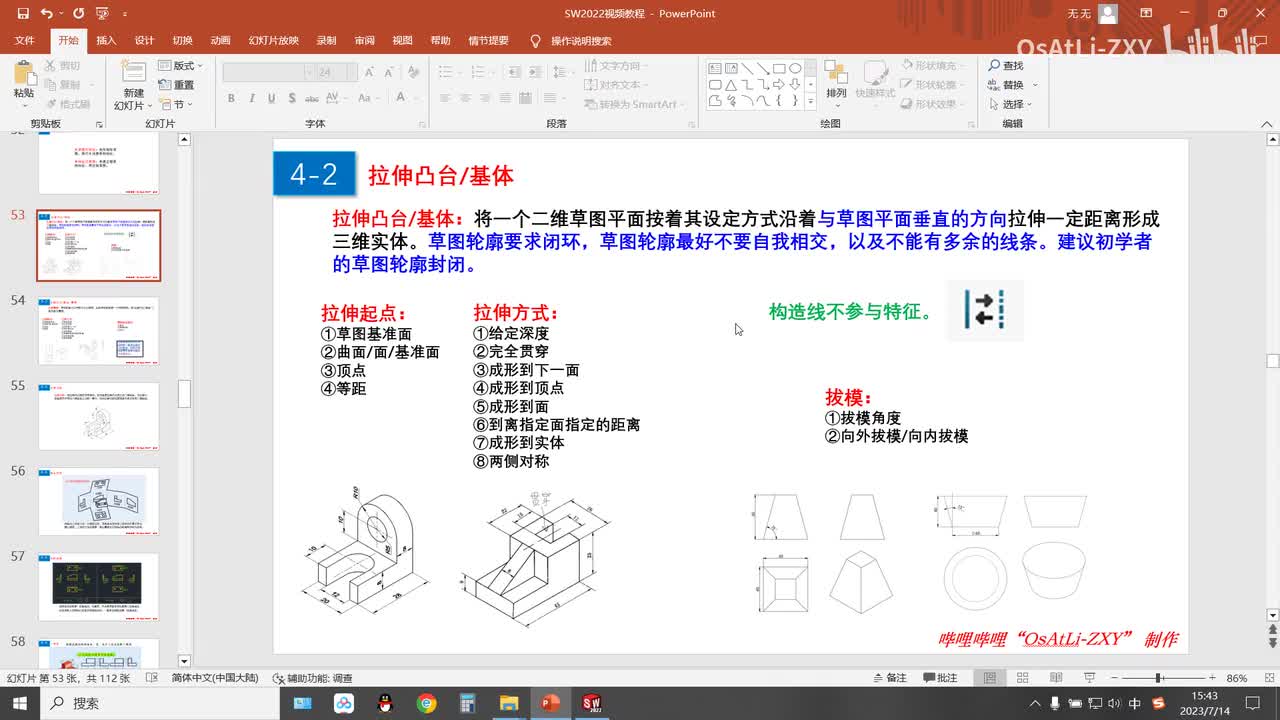This screenshot has width=1280, height=720.
Task: Increase font size icon
Action: 372,72
